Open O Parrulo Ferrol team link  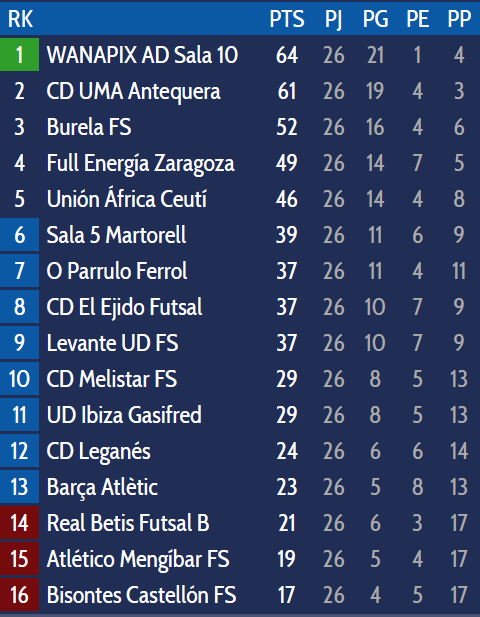(117, 271)
